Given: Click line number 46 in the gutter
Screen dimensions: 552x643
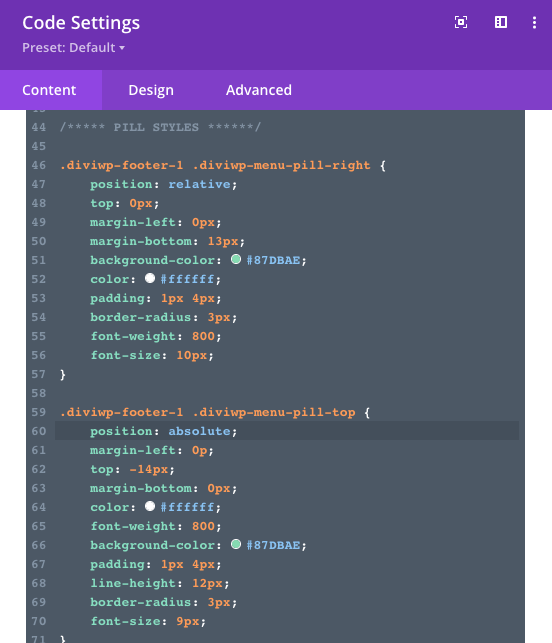Looking at the screenshot, I should pyautogui.click(x=39, y=165).
